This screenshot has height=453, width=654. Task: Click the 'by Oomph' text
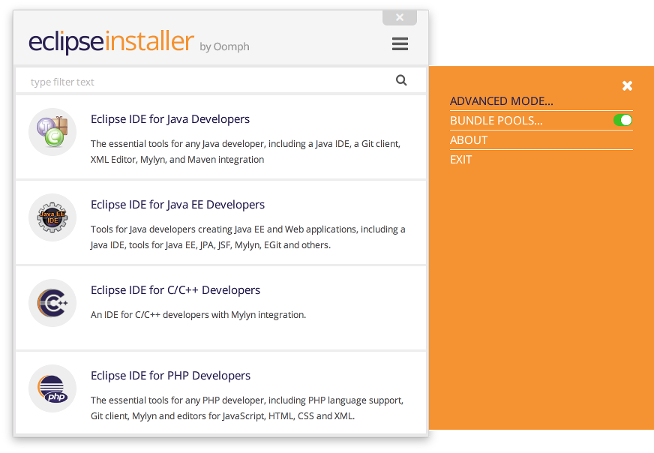pyautogui.click(x=224, y=46)
